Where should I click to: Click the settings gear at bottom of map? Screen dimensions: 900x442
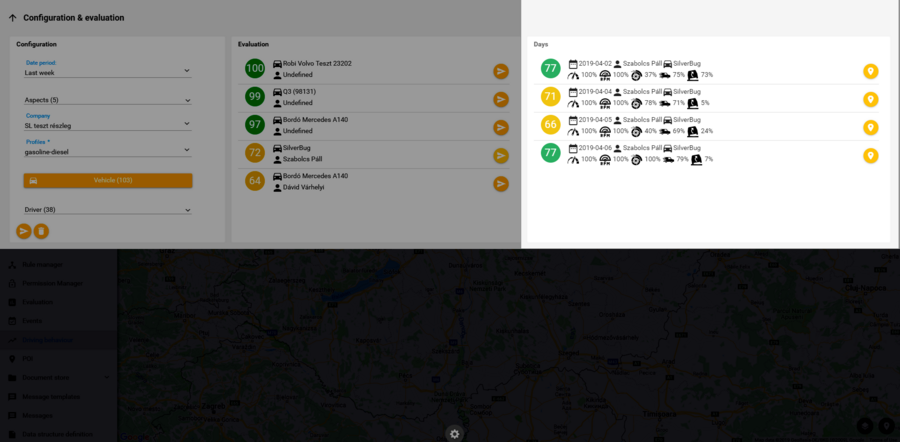454,433
